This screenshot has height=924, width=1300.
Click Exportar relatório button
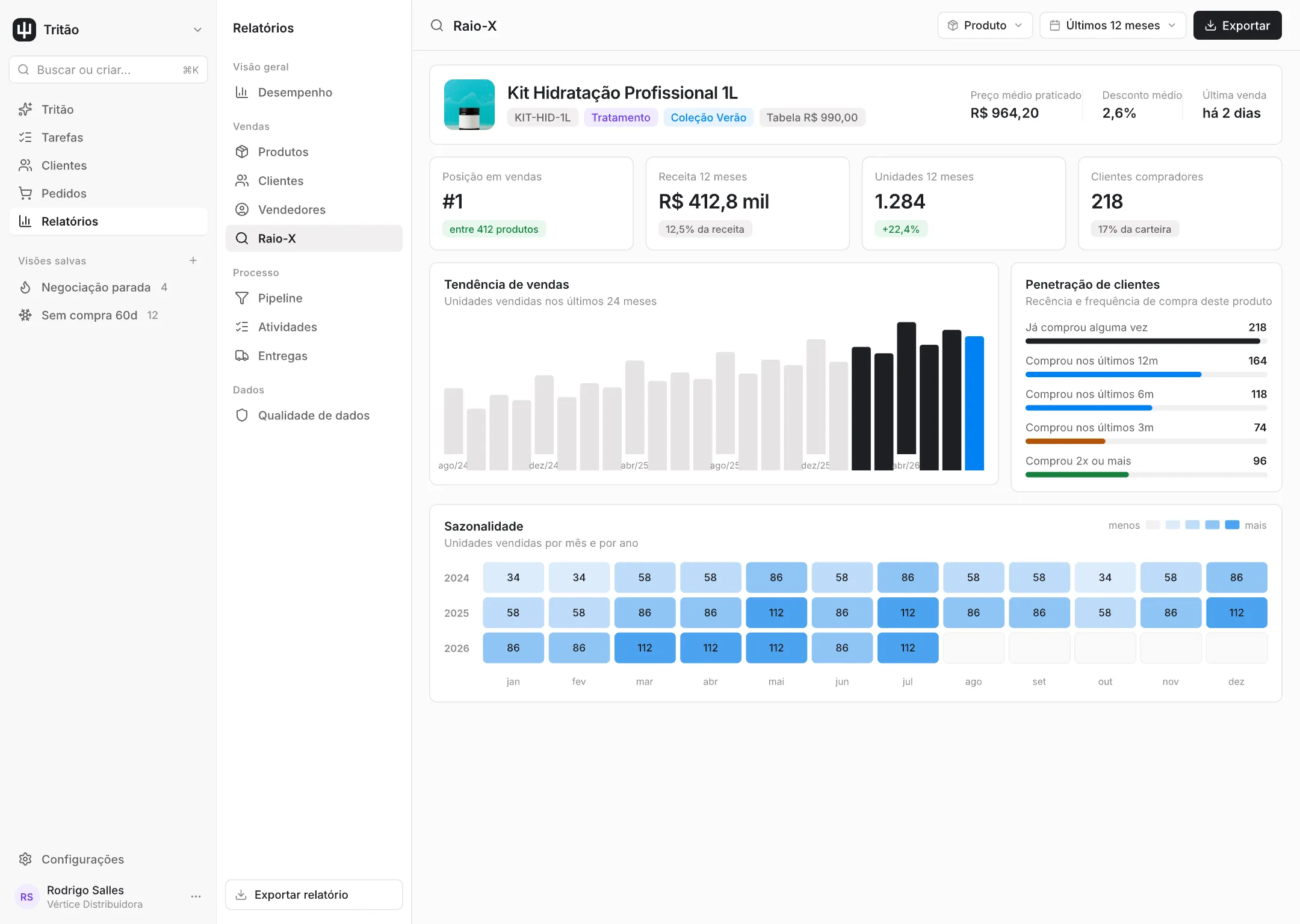[314, 895]
